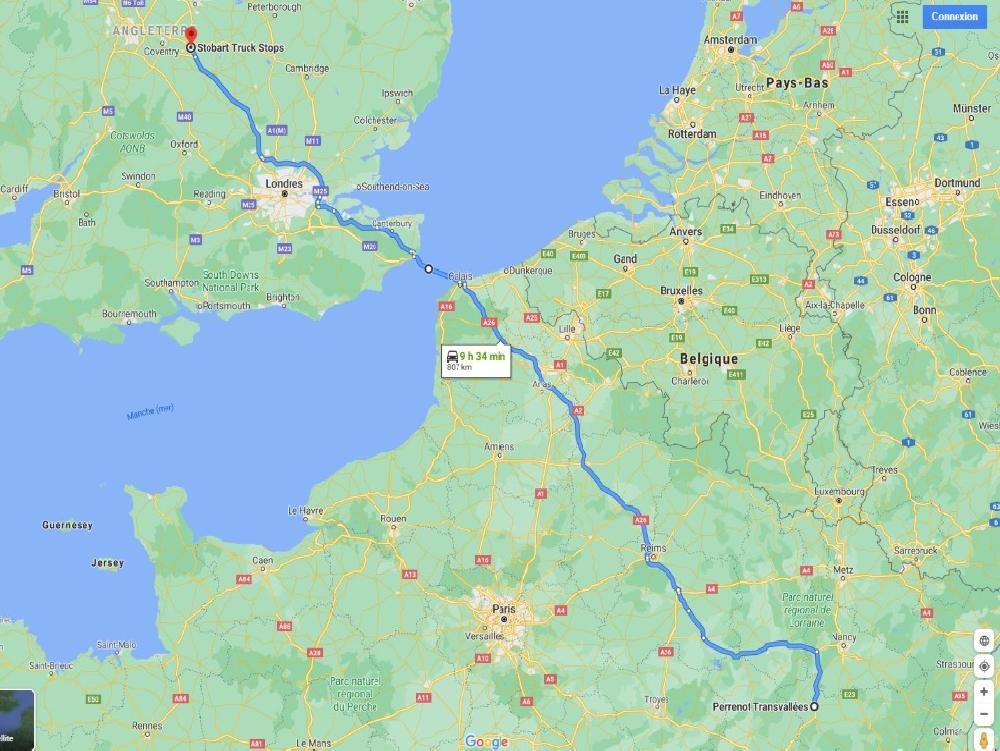The height and width of the screenshot is (751, 1000).
Task: Select the Perrenot Transvallées origin marker
Action: pyautogui.click(x=814, y=706)
